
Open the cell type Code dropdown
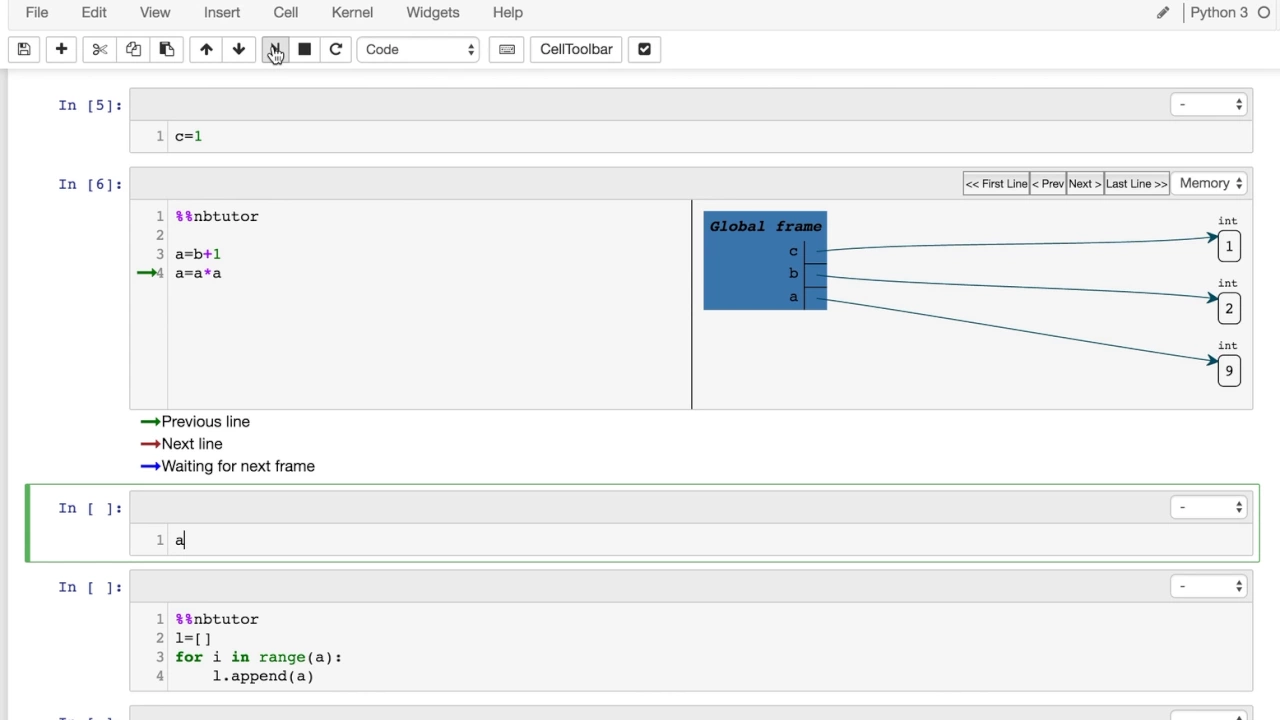pos(419,49)
